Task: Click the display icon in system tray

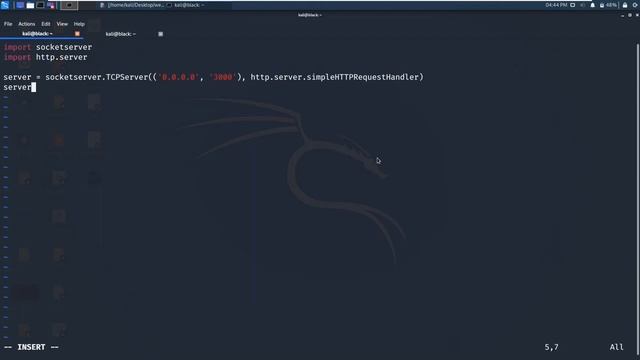Action: tap(573, 5)
